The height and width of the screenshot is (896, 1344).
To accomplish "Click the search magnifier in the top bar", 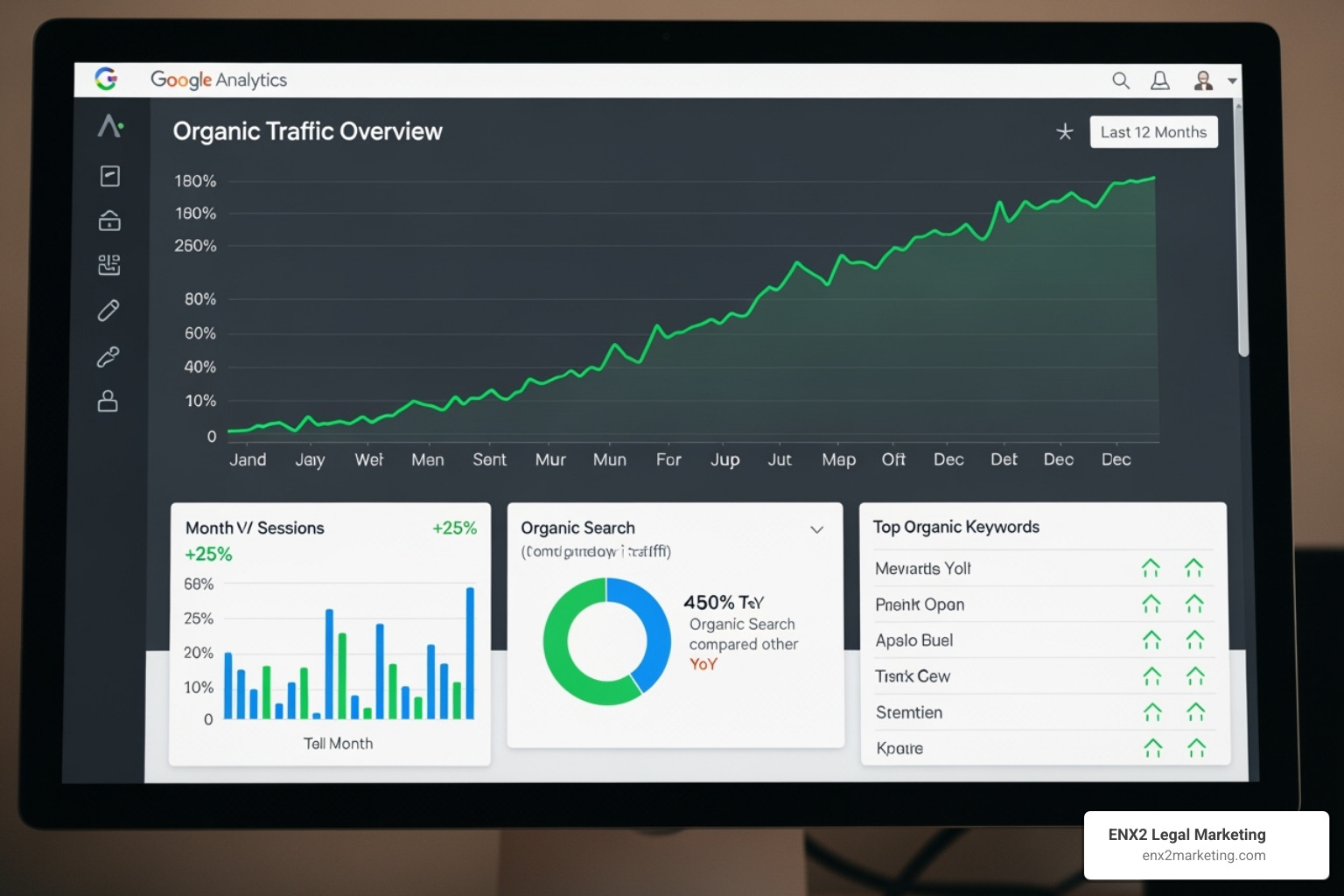I will (x=1121, y=80).
